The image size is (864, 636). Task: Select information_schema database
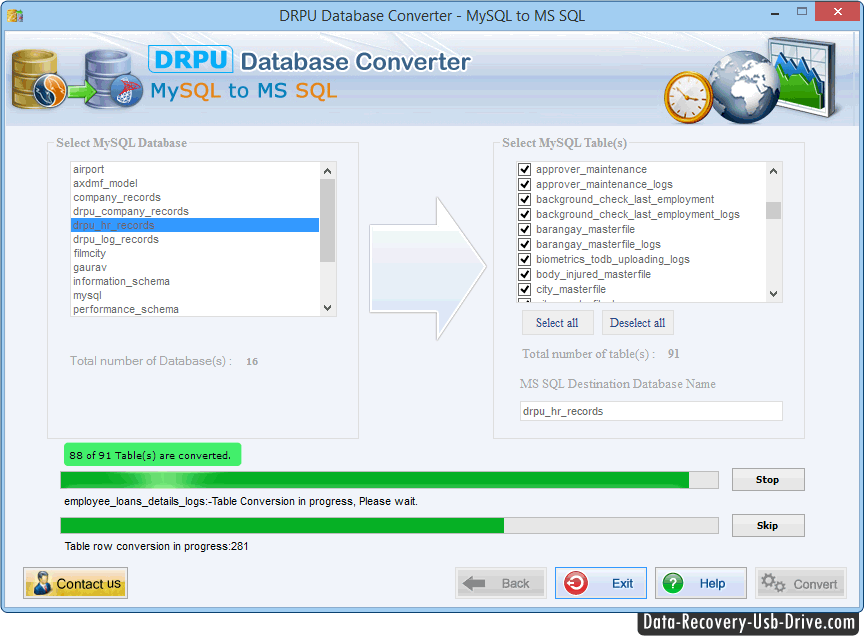(195, 281)
